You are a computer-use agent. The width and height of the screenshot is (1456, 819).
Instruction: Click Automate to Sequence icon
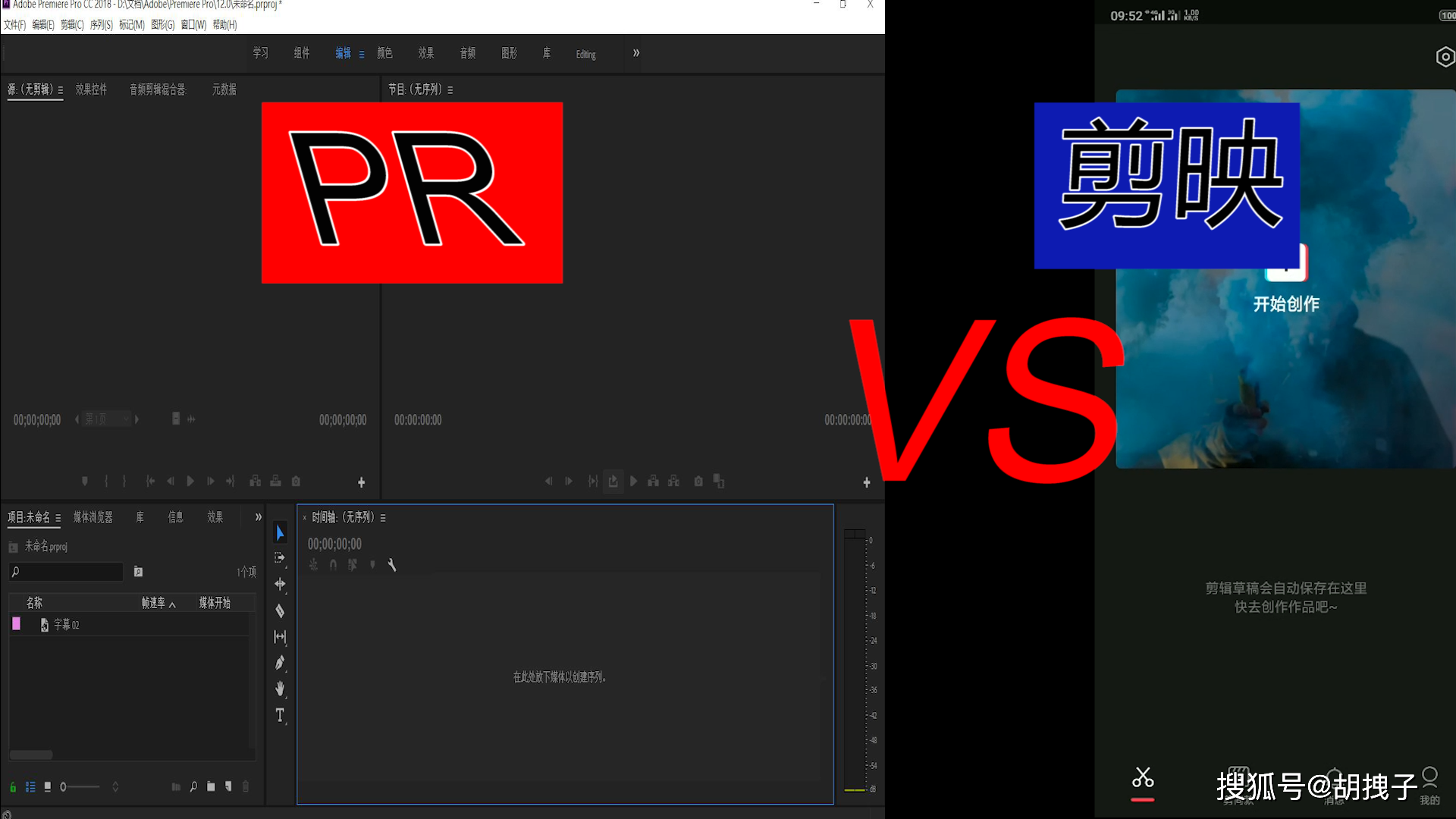click(176, 787)
